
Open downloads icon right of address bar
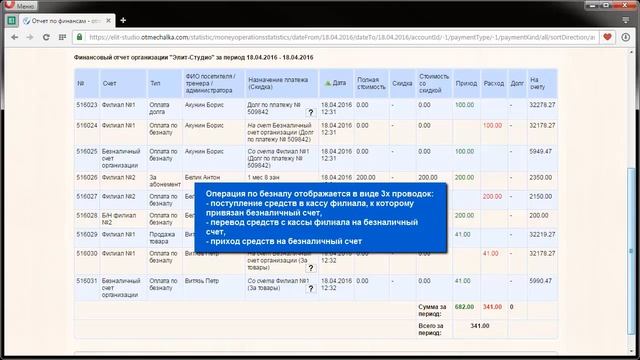click(626, 37)
